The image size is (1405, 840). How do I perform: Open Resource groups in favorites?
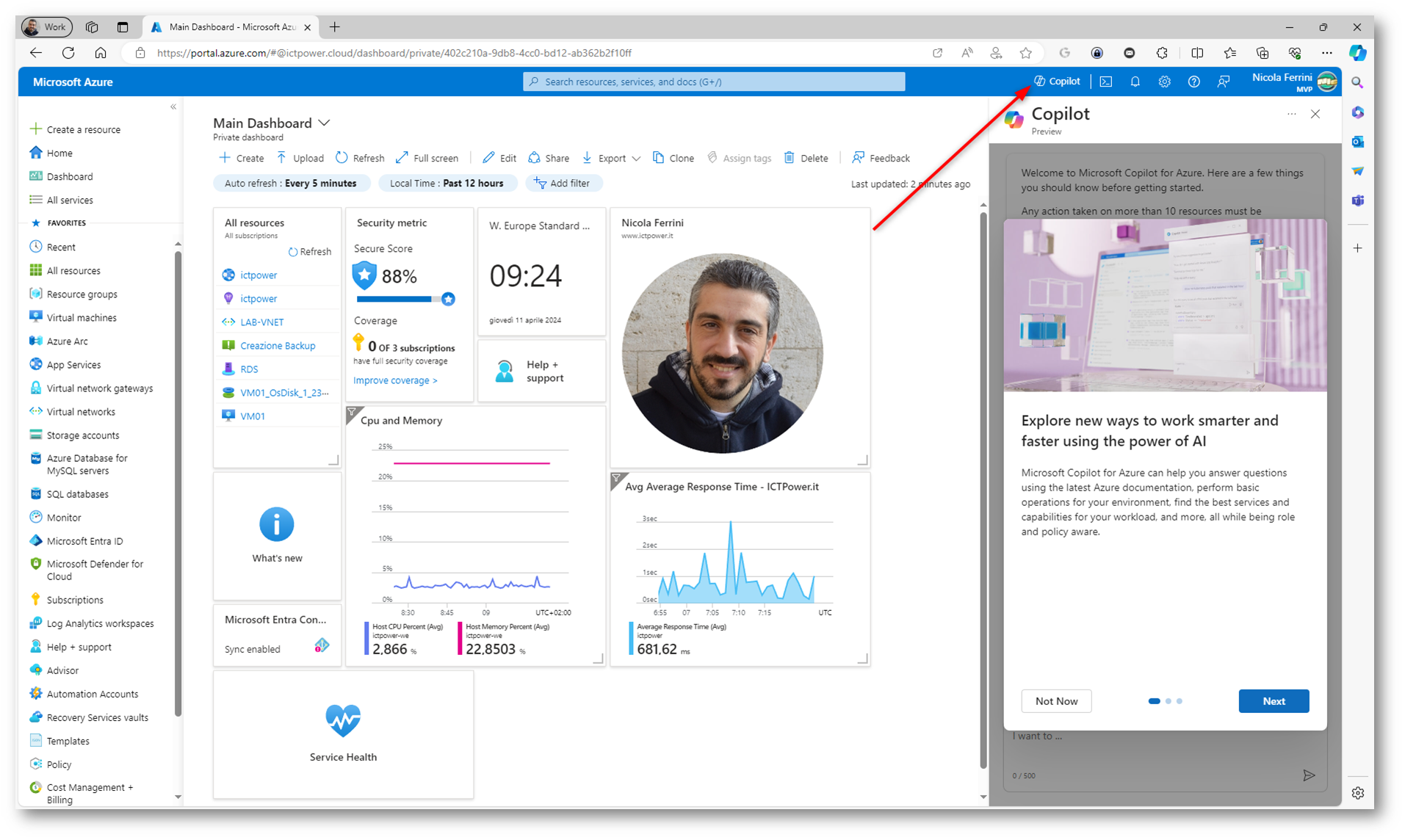coord(82,294)
